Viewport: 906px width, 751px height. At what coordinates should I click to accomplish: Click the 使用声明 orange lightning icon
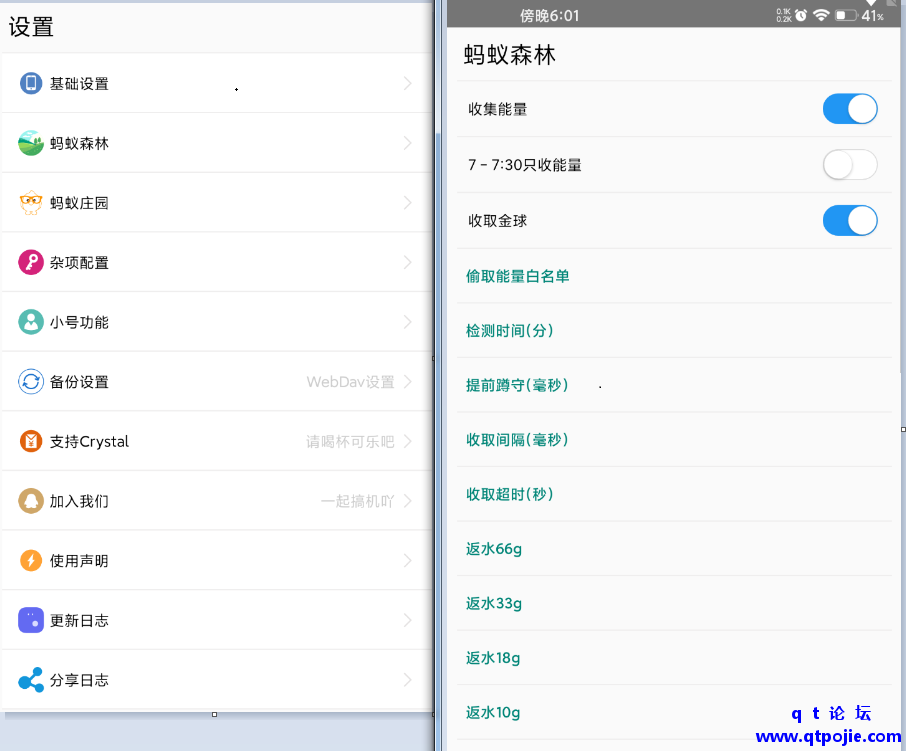[31, 561]
